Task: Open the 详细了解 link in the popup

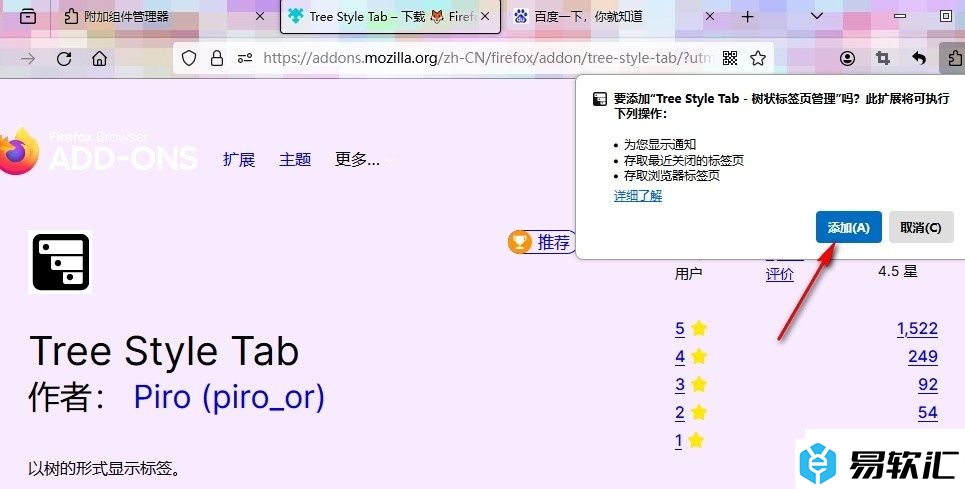Action: click(638, 196)
